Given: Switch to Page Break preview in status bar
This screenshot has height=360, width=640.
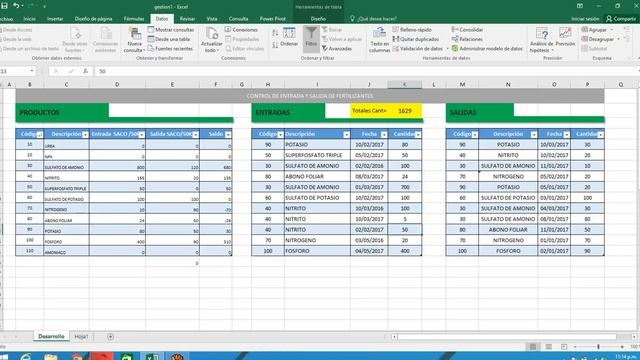Looking at the screenshot, I should [x=564, y=347].
